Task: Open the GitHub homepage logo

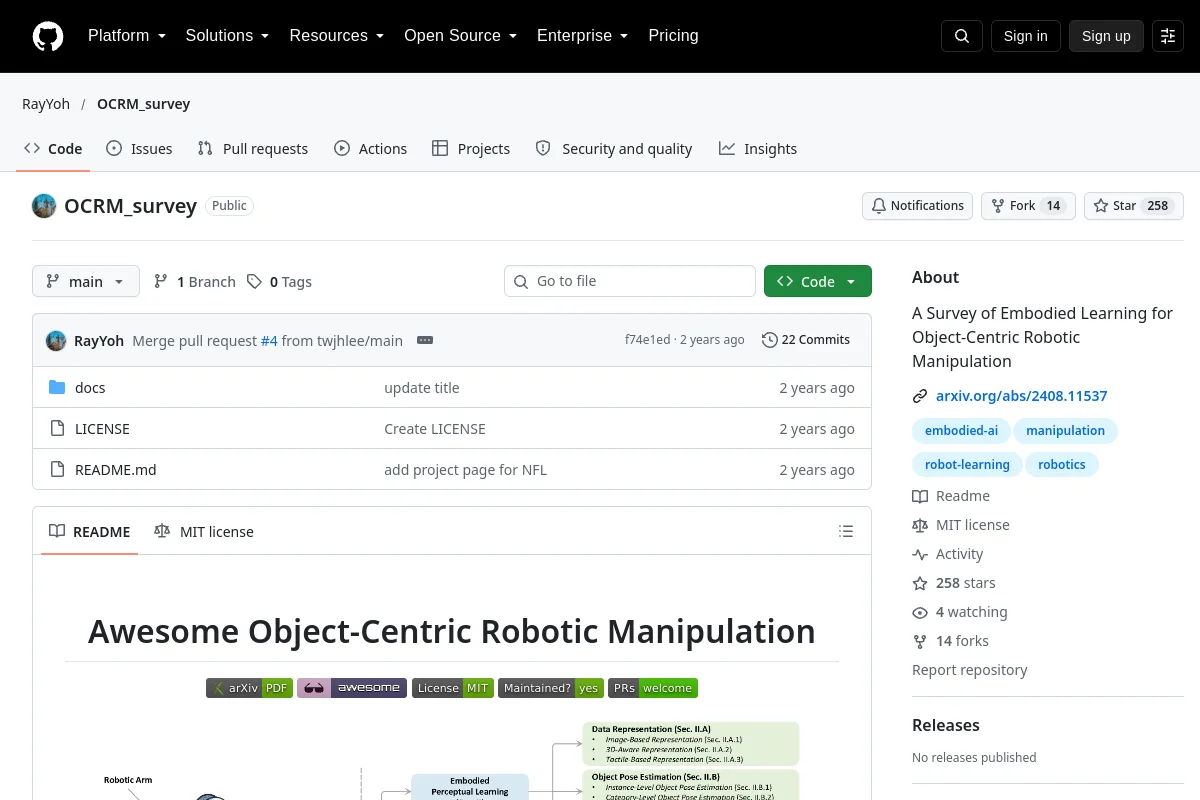Action: coord(48,36)
